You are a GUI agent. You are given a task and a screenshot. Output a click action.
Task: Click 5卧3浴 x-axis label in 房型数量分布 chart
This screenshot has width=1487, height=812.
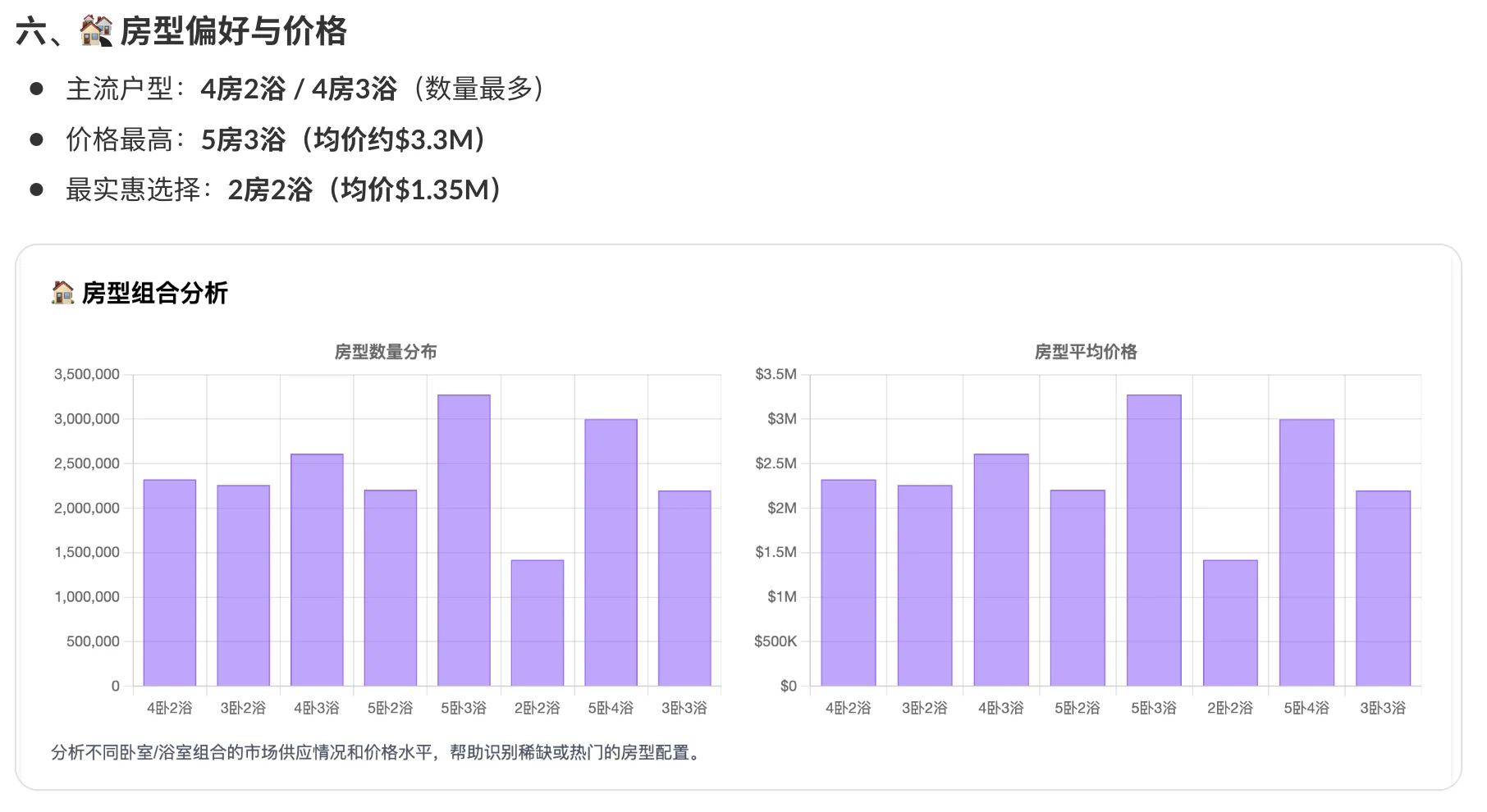click(x=464, y=708)
